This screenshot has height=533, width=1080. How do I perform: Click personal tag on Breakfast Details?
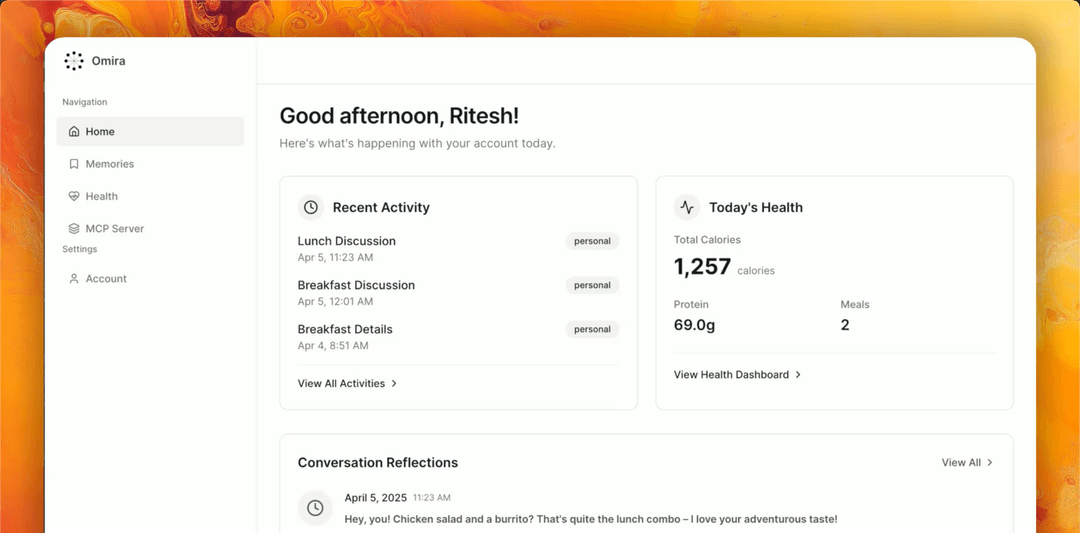(x=592, y=329)
